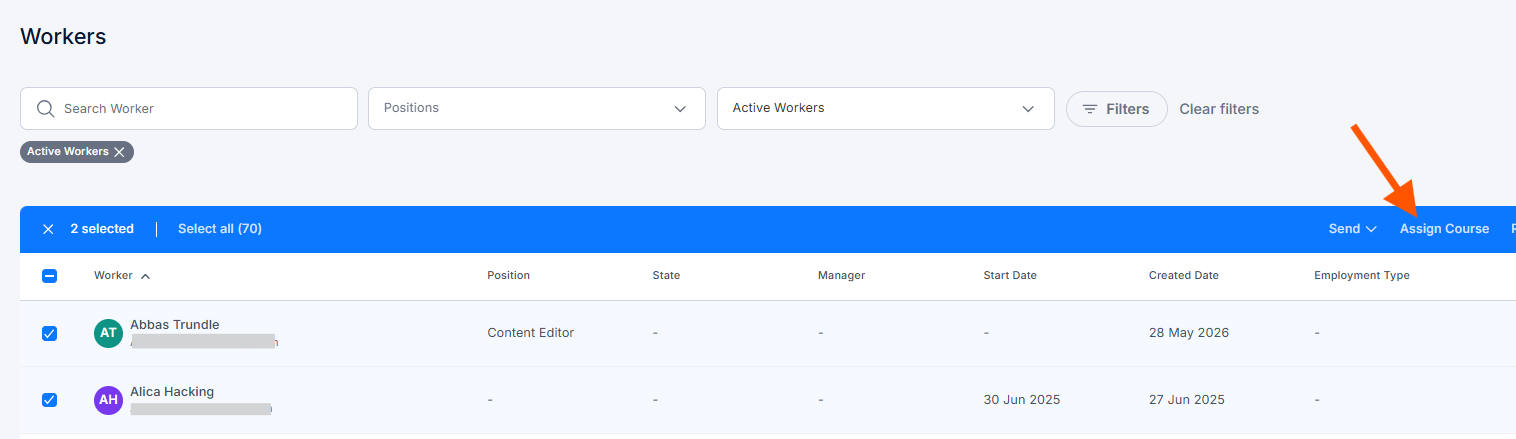This screenshot has width=1516, height=439.
Task: Click the AH avatar for Alica Hacking
Action: point(108,400)
